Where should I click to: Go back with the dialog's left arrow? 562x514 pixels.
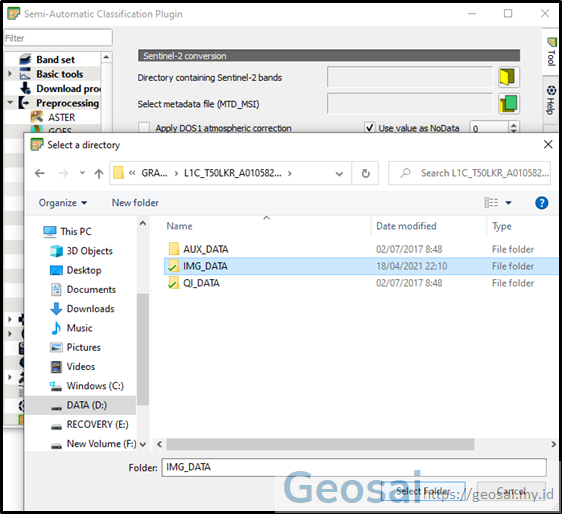point(39,173)
